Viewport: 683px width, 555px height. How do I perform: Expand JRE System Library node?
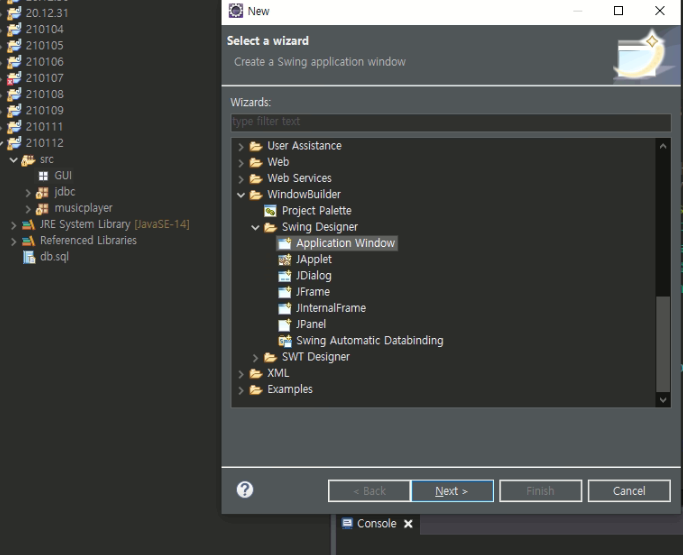click(x=14, y=225)
